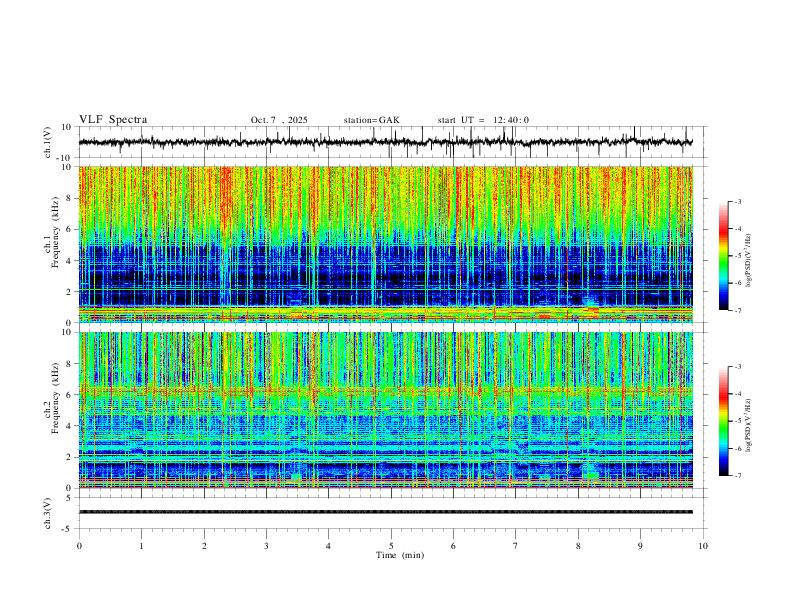Click inside the ch.2 spectrogram panel
Image resolution: width=792 pixels, height=612 pixels.
click(386, 410)
